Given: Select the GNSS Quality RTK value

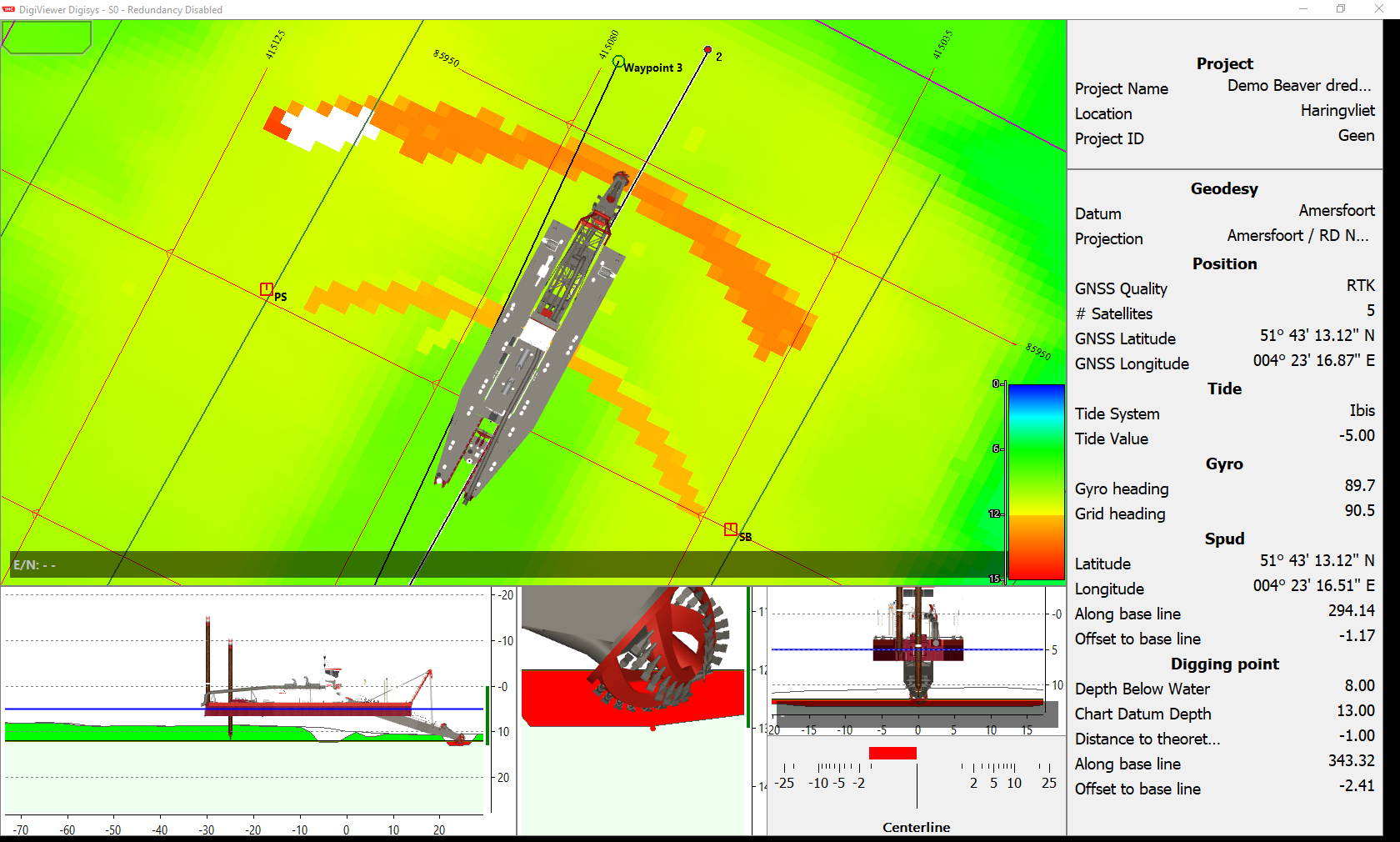Looking at the screenshot, I should 1360,286.
